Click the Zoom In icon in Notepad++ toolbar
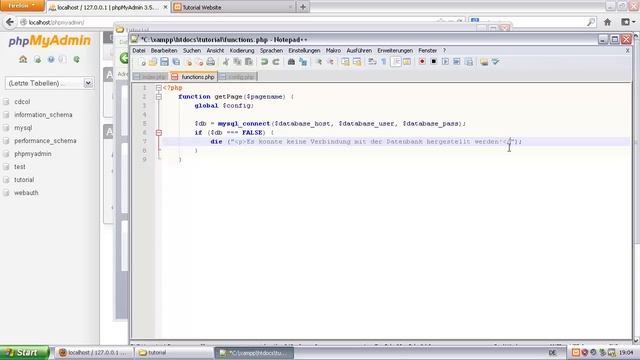Screen dimensions: 640x360 (318, 62)
